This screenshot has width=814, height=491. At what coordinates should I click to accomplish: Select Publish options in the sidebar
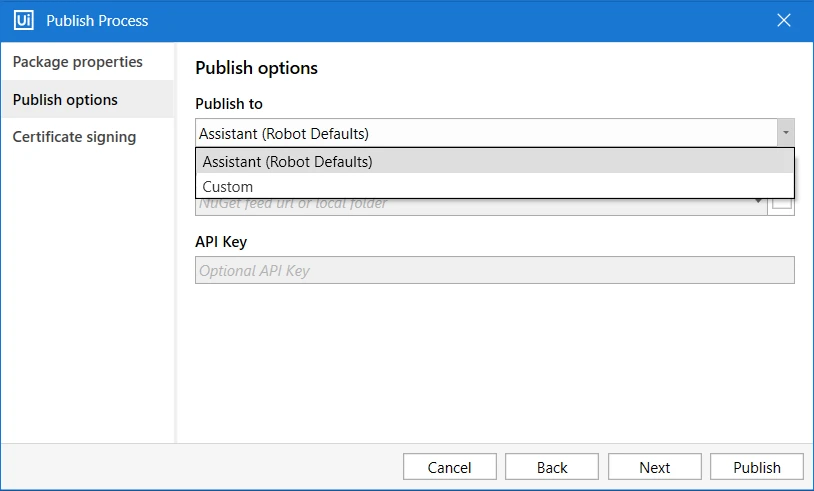pos(87,99)
